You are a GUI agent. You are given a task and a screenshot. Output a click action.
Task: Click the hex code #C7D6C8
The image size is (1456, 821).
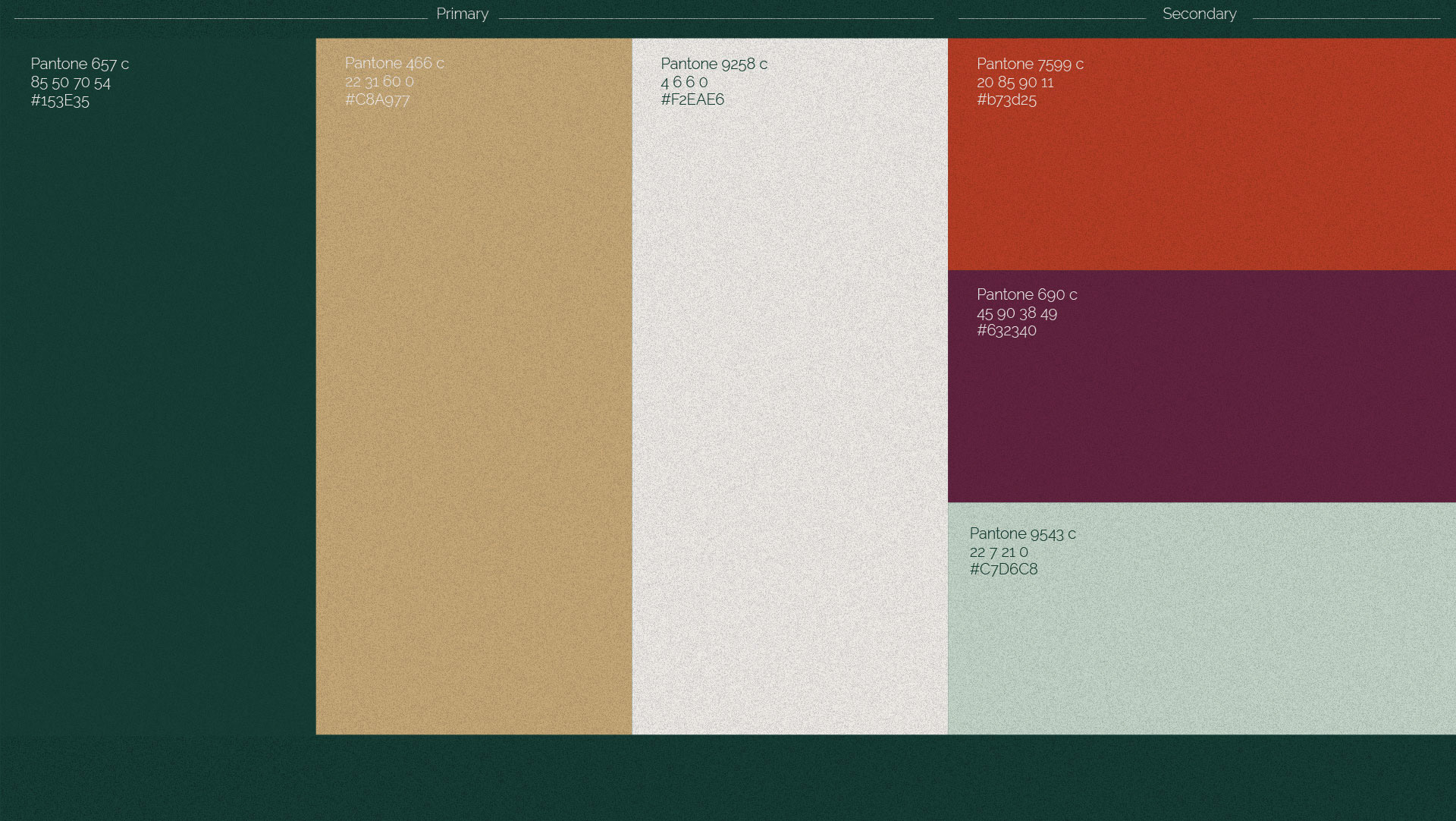(x=1003, y=569)
